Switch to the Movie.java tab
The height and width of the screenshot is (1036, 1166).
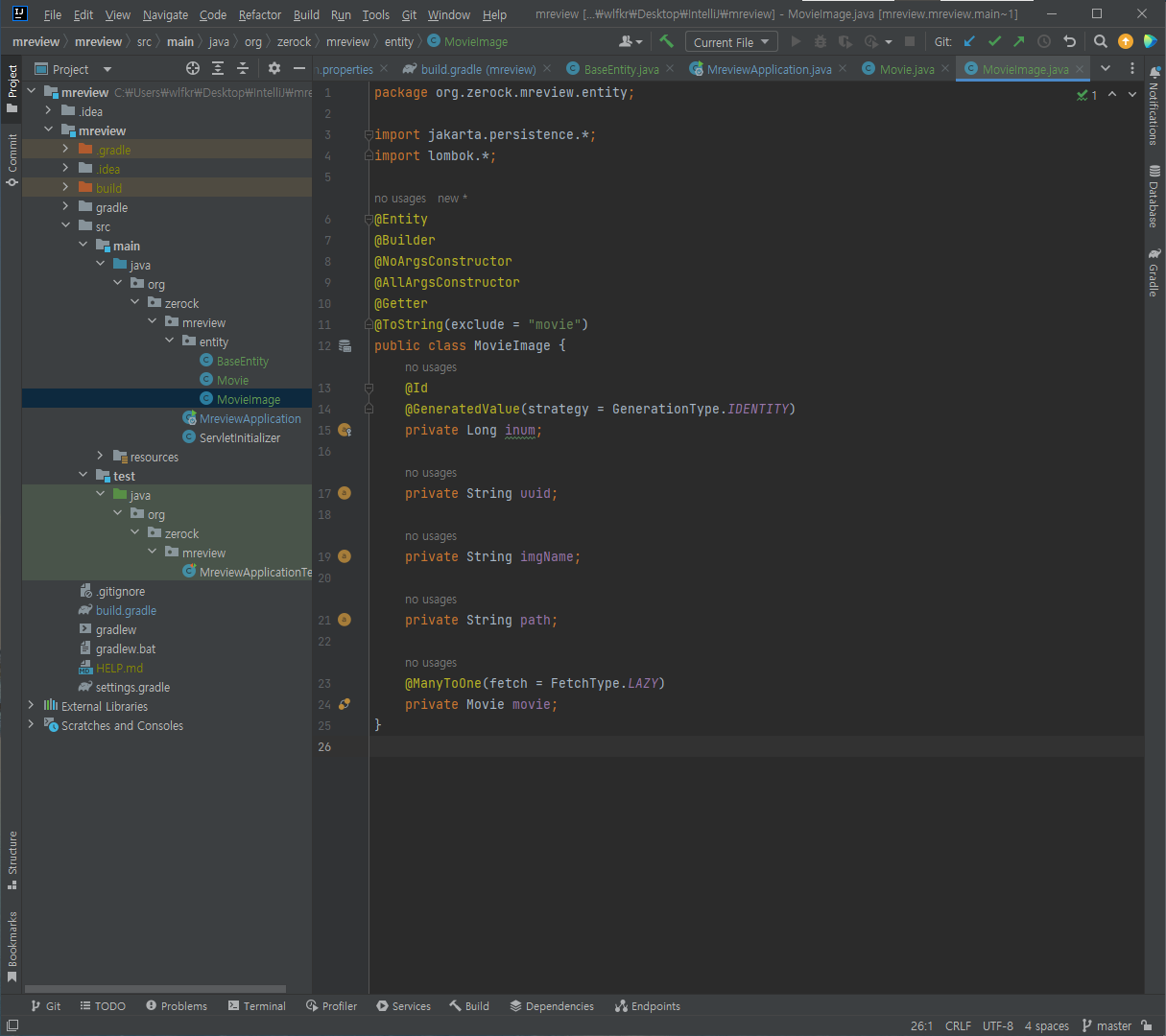click(907, 69)
